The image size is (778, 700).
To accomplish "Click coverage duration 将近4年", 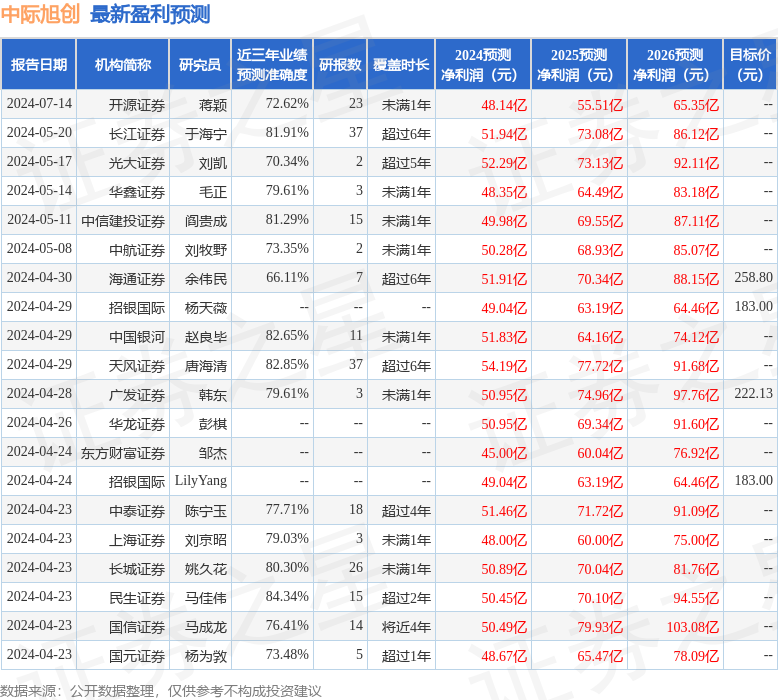I will 406,628.
